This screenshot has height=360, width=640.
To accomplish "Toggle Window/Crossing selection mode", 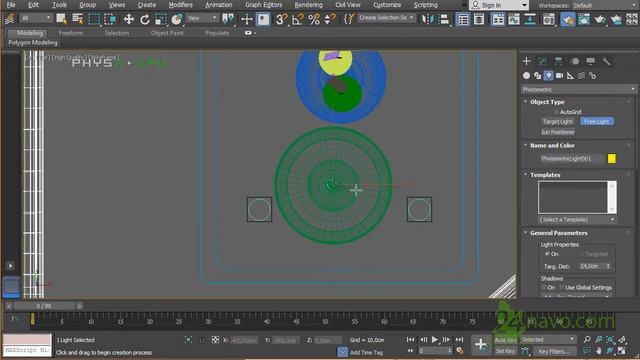I will pyautogui.click(x=110, y=19).
